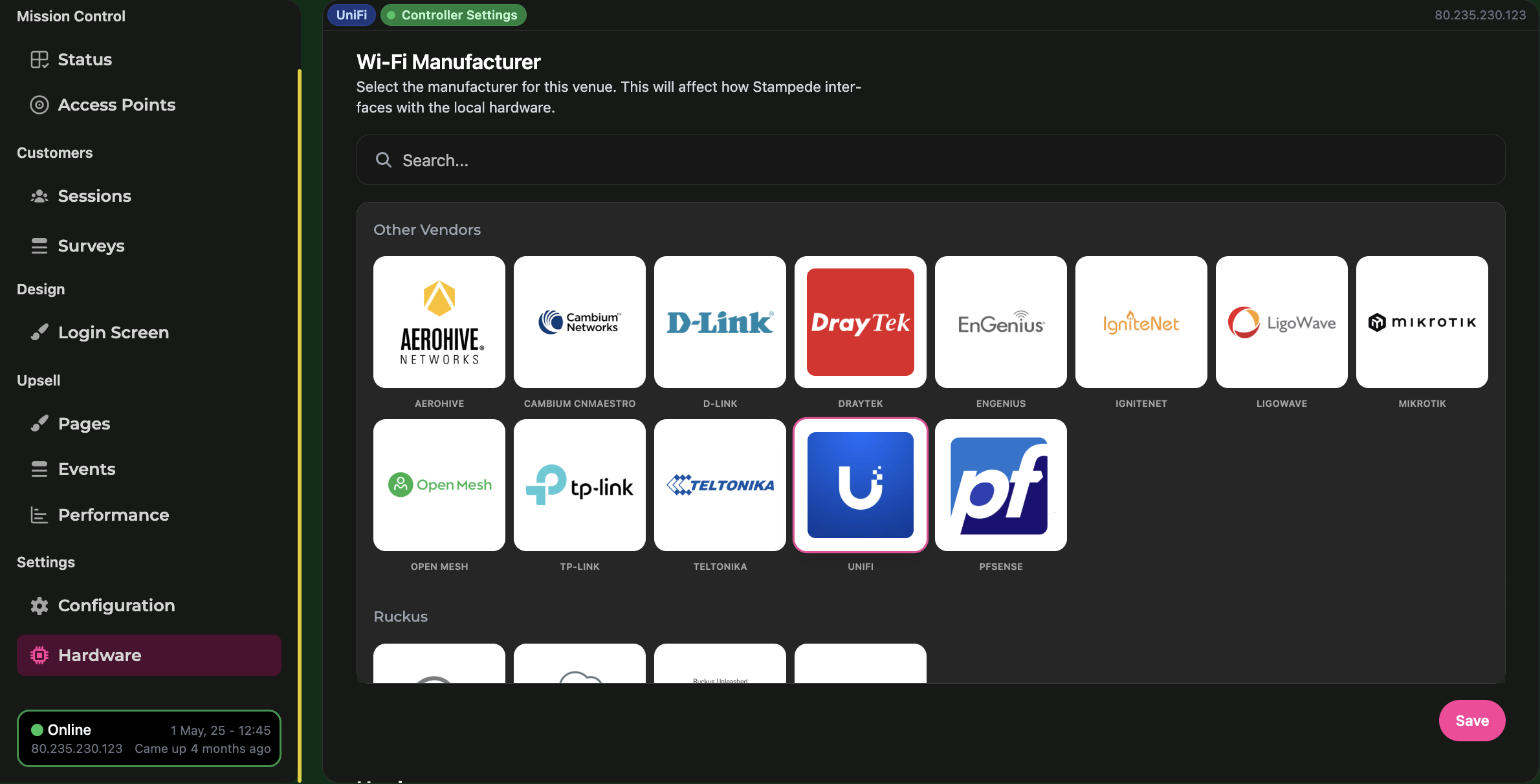Image resolution: width=1540 pixels, height=784 pixels.
Task: Pick the pfSense logo tile
Action: (1000, 485)
